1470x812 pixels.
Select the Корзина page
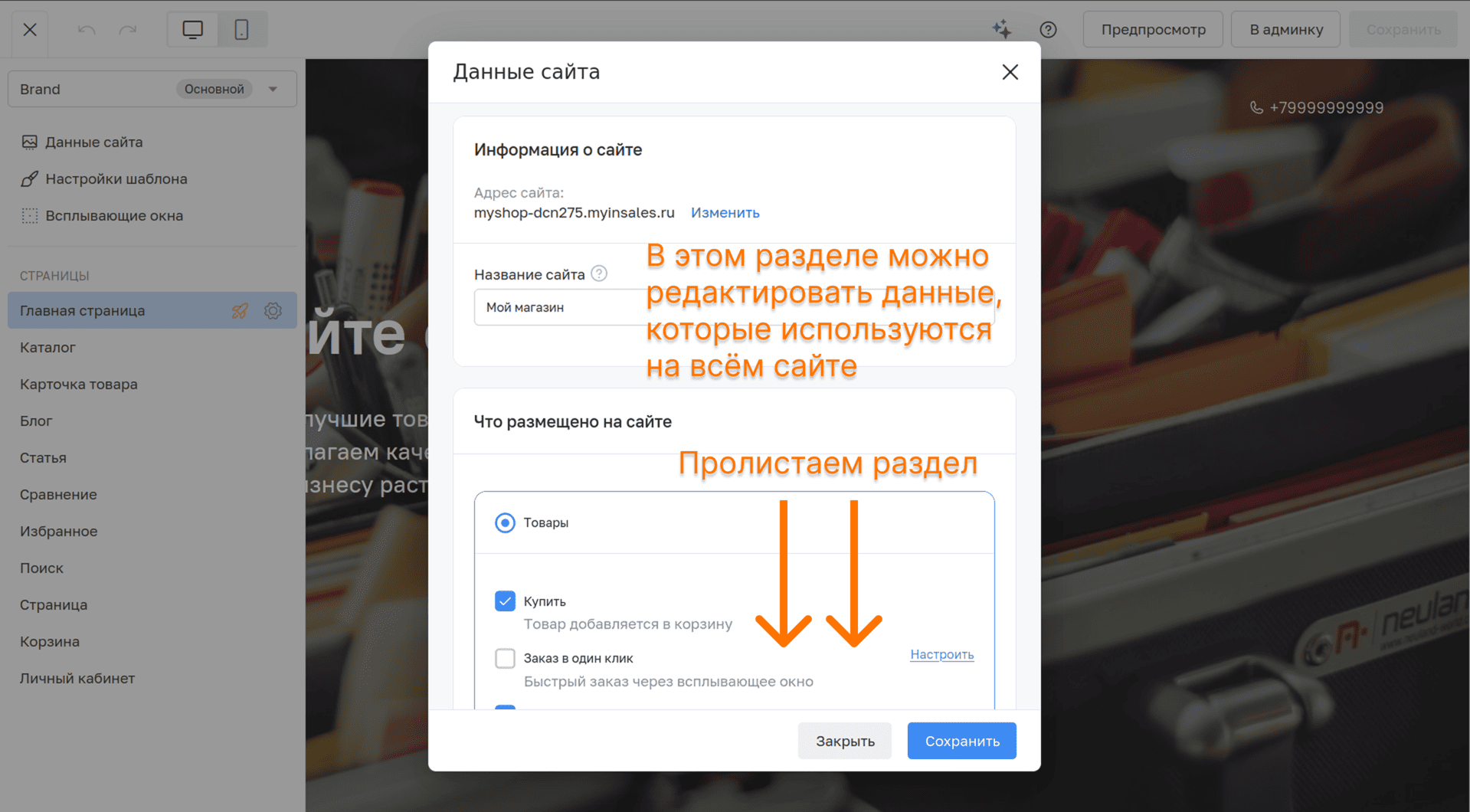(152, 641)
